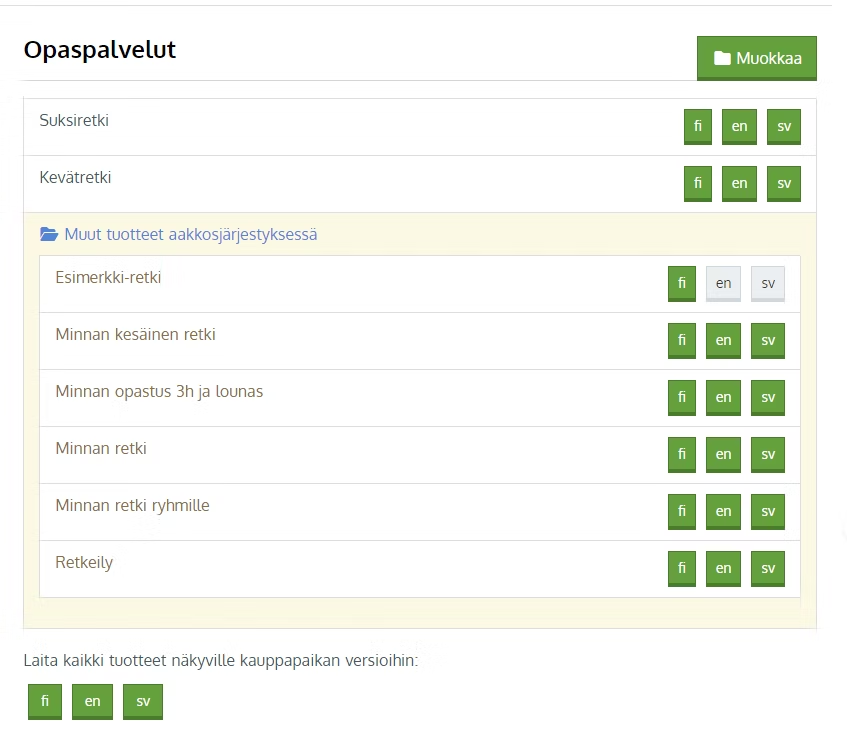Image resolution: width=847 pixels, height=742 pixels.
Task: Show all products in the en shop version
Action: (x=92, y=701)
